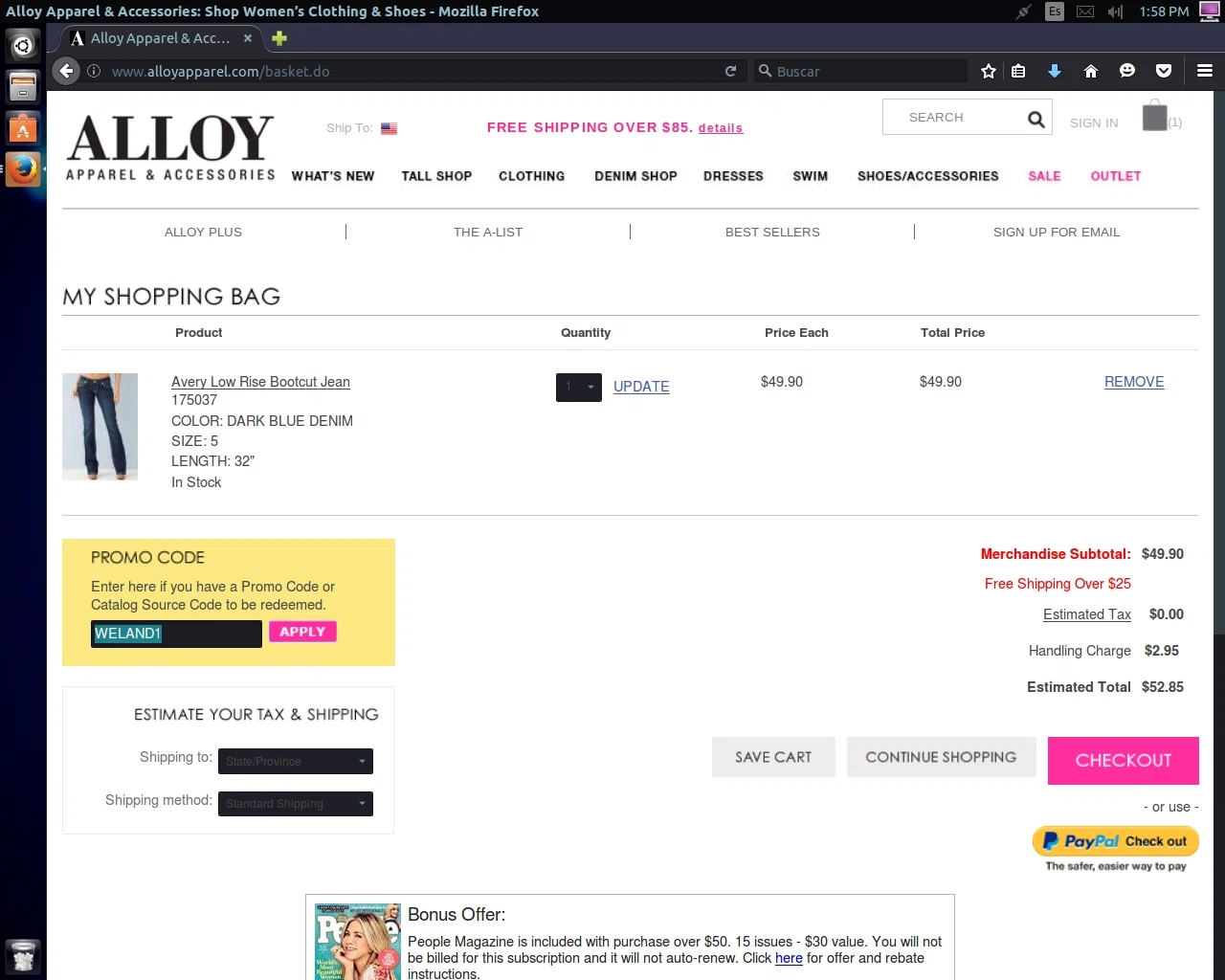This screenshot has height=980, width=1225.
Task: Click SIGN UP FOR EMAIL link
Action: (x=1057, y=232)
